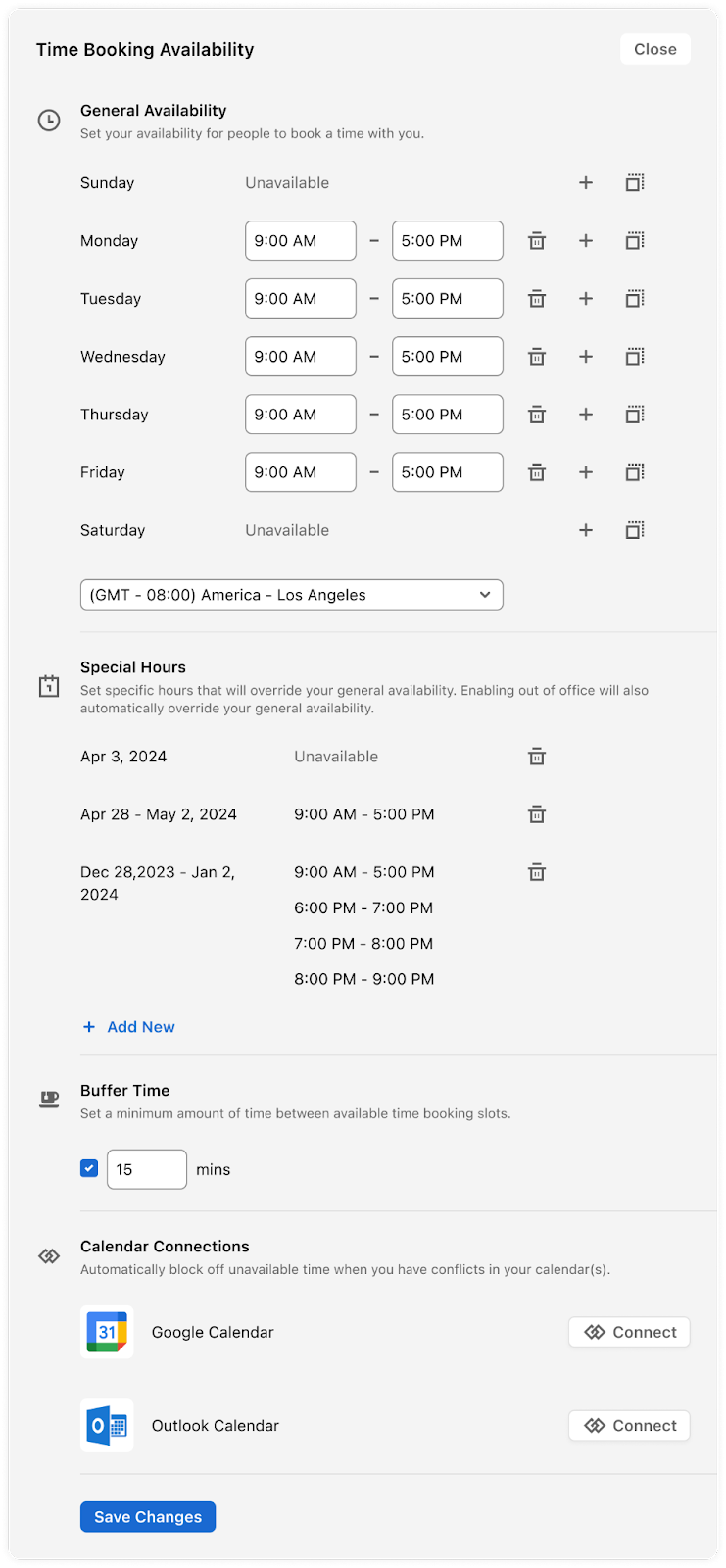Save Changes to availability

pos(148,1517)
